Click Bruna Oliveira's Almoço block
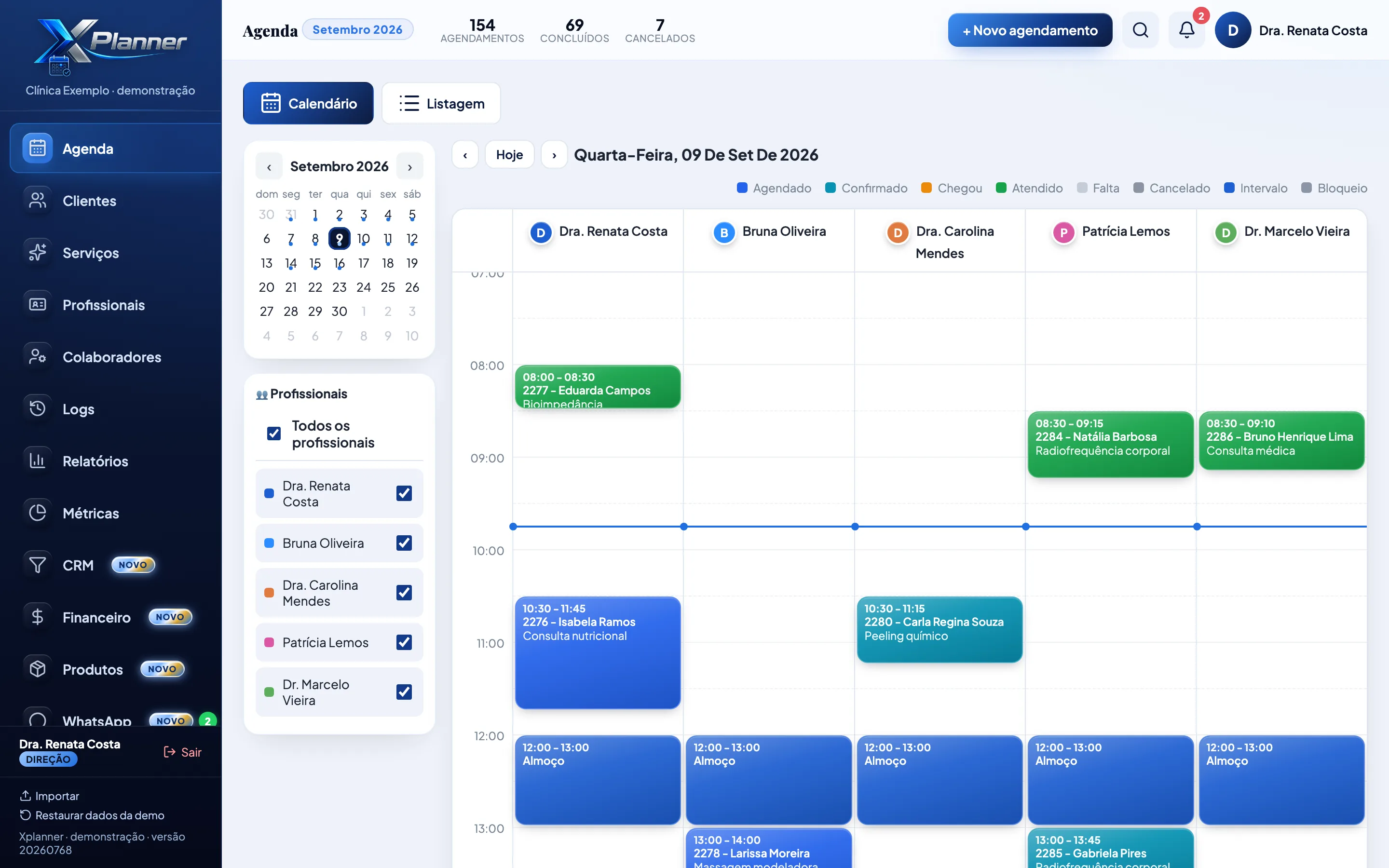This screenshot has width=1389, height=868. [x=769, y=780]
